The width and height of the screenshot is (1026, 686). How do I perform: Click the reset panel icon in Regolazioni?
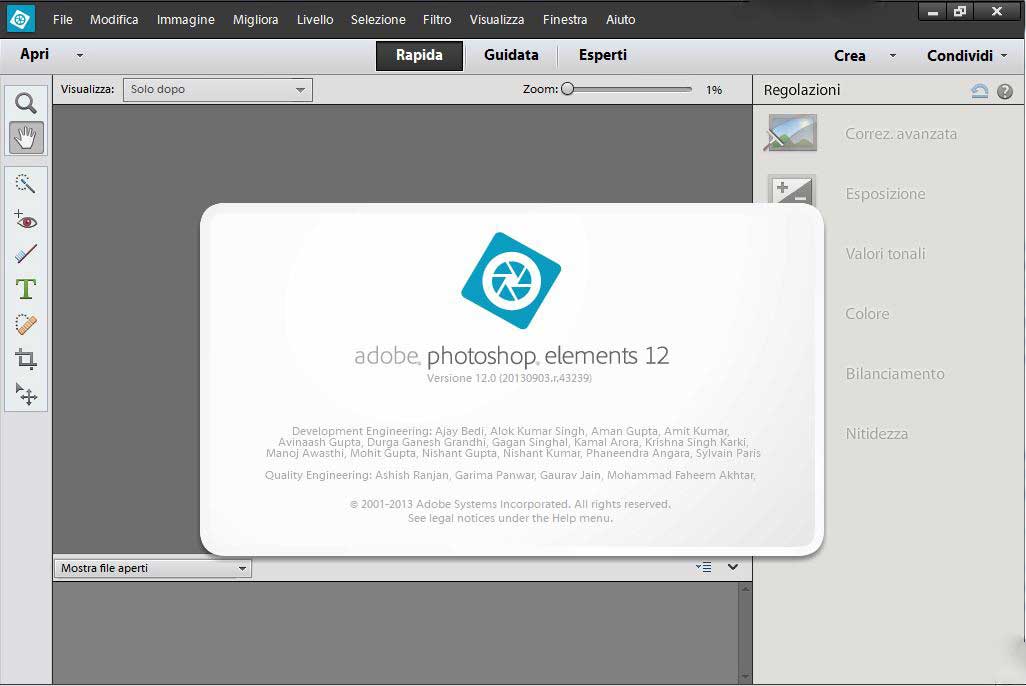pyautogui.click(x=980, y=91)
